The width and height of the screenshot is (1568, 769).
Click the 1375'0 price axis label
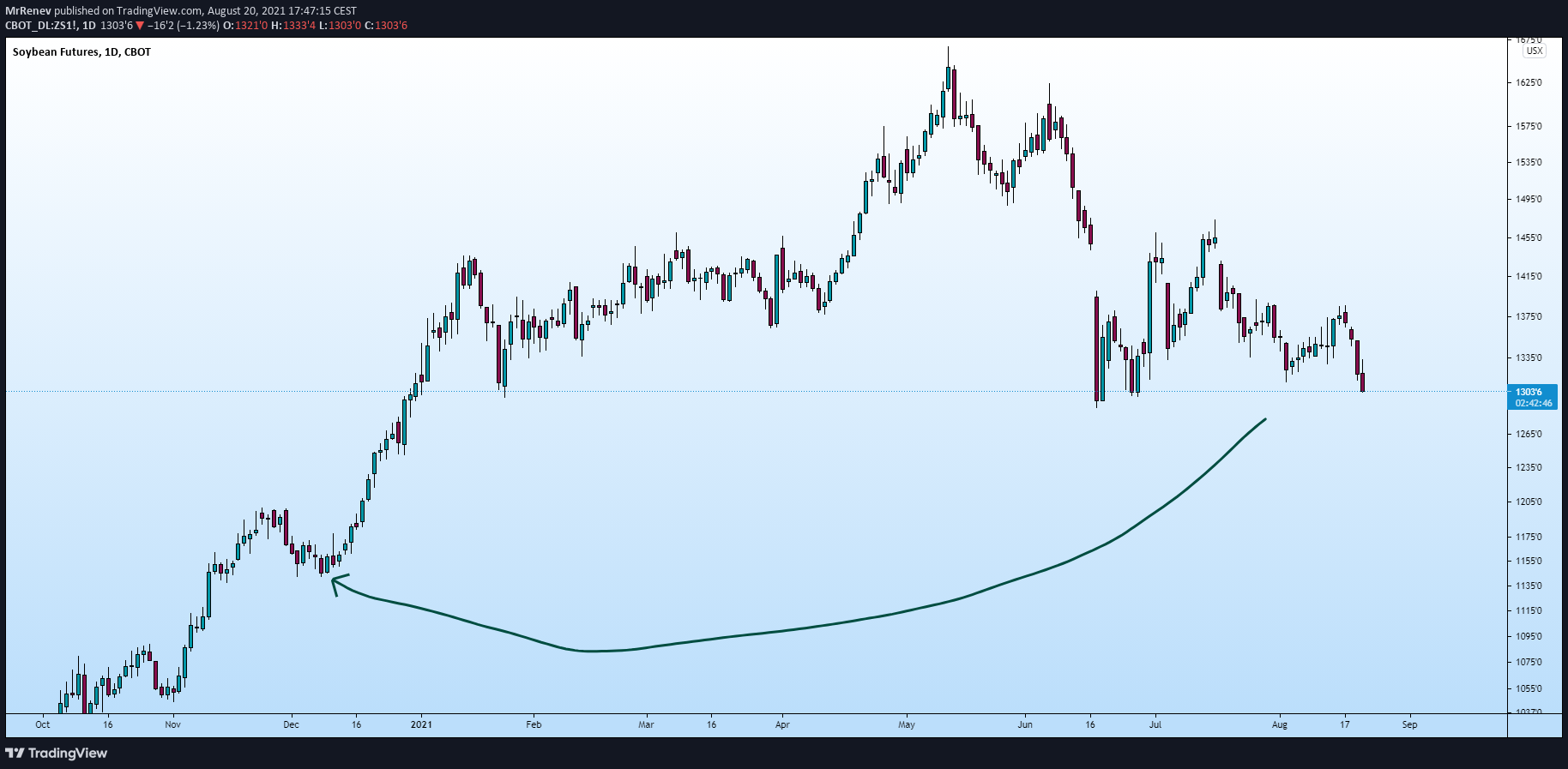click(1529, 317)
